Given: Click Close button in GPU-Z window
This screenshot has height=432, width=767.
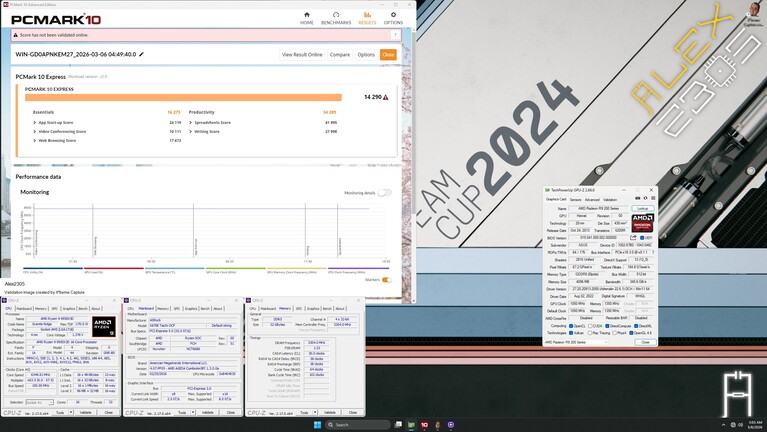Looking at the screenshot, I should tap(645, 342).
